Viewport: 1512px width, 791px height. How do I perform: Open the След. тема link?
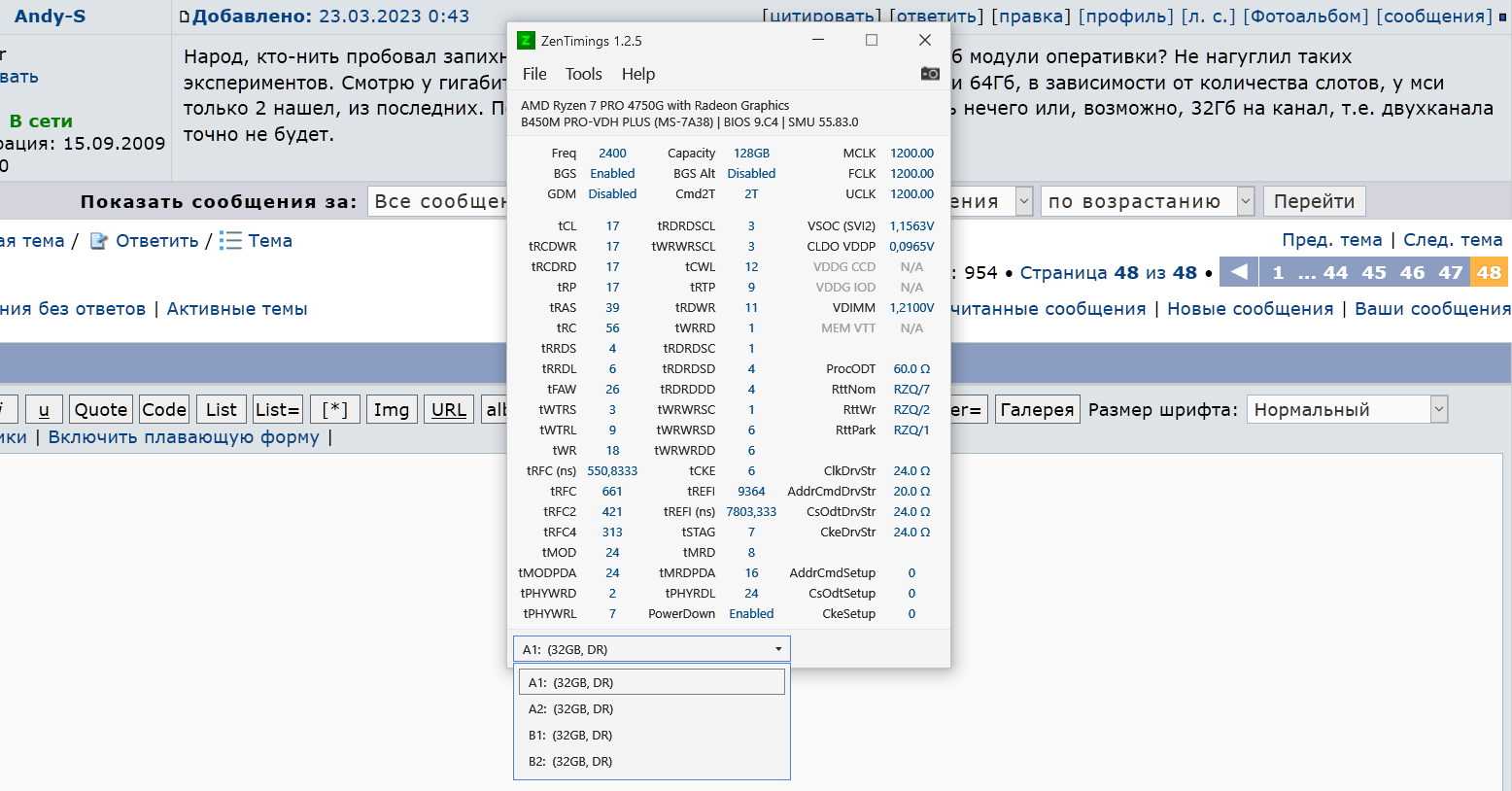(1453, 240)
